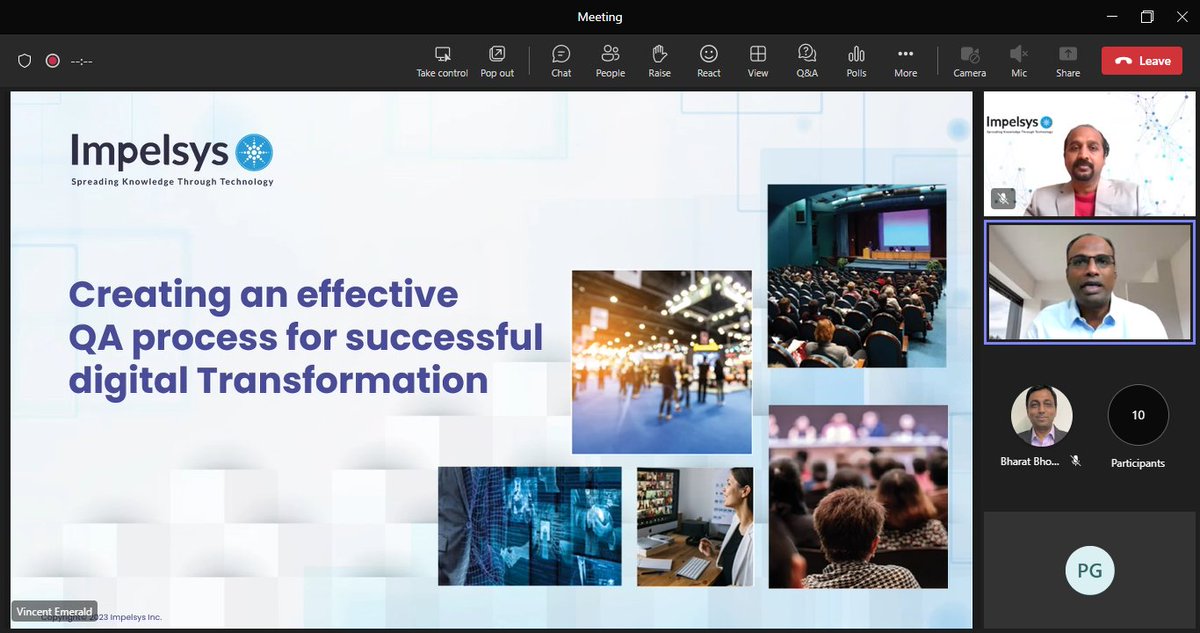
Task: Send a reaction using React
Action: [x=708, y=60]
